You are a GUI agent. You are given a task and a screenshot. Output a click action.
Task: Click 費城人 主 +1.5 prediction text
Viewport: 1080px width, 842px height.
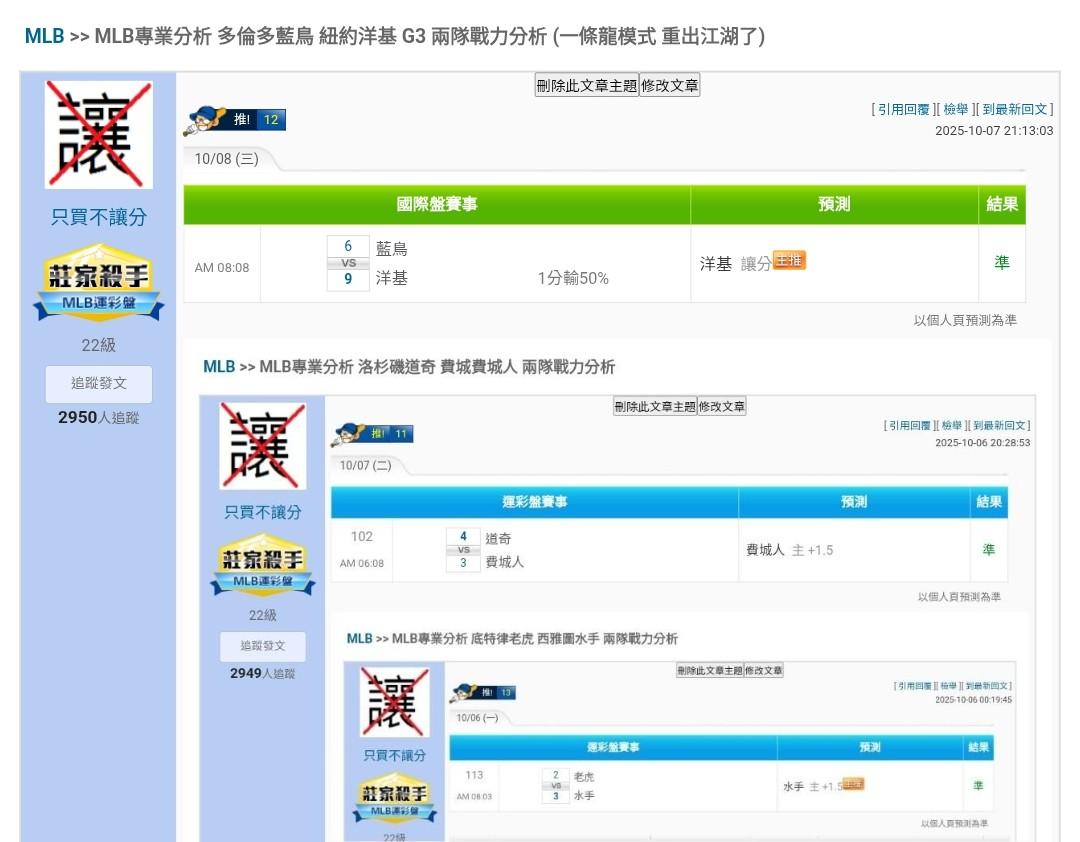click(789, 550)
